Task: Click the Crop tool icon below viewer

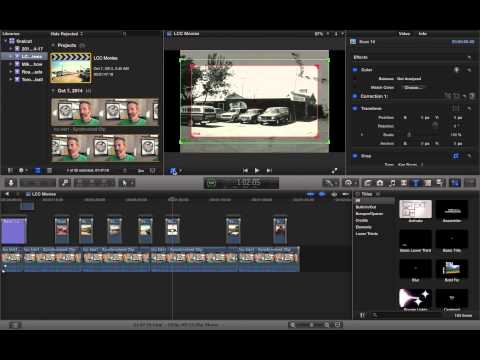Action: 173,171
